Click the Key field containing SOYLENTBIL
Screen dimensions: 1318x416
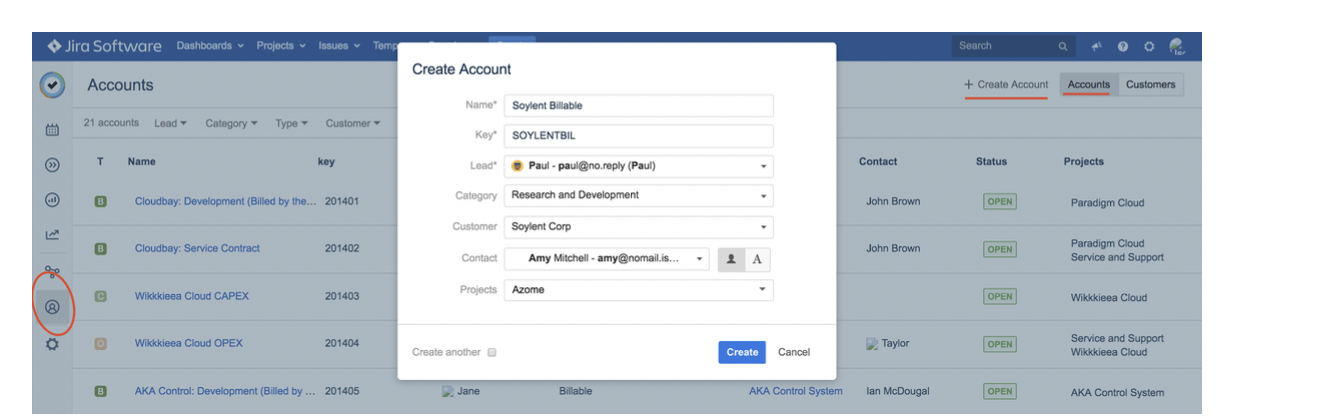point(638,136)
